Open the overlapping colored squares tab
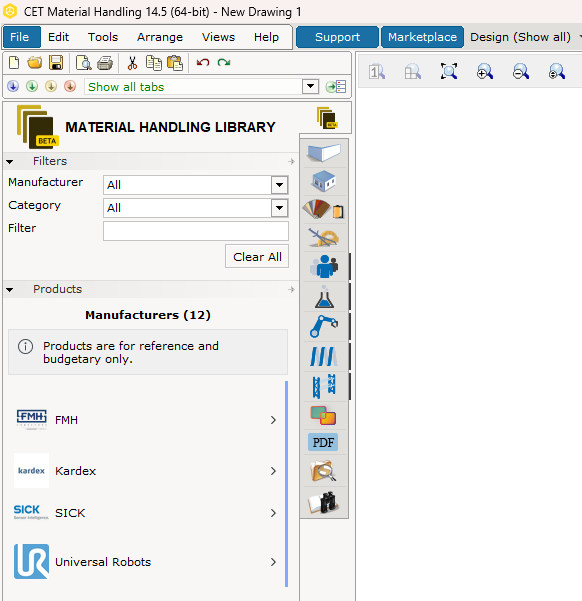This screenshot has width=582, height=601. (x=323, y=415)
